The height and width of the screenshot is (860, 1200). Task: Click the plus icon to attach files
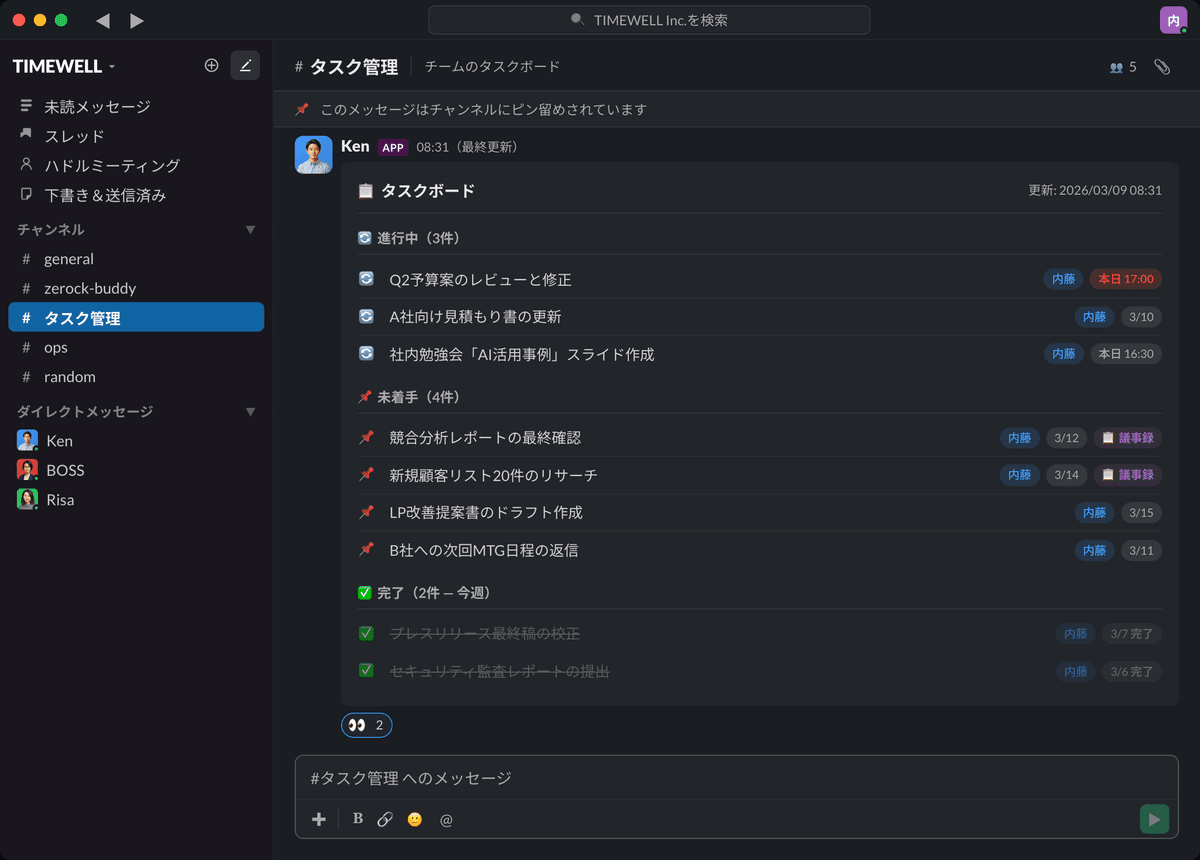(x=318, y=819)
